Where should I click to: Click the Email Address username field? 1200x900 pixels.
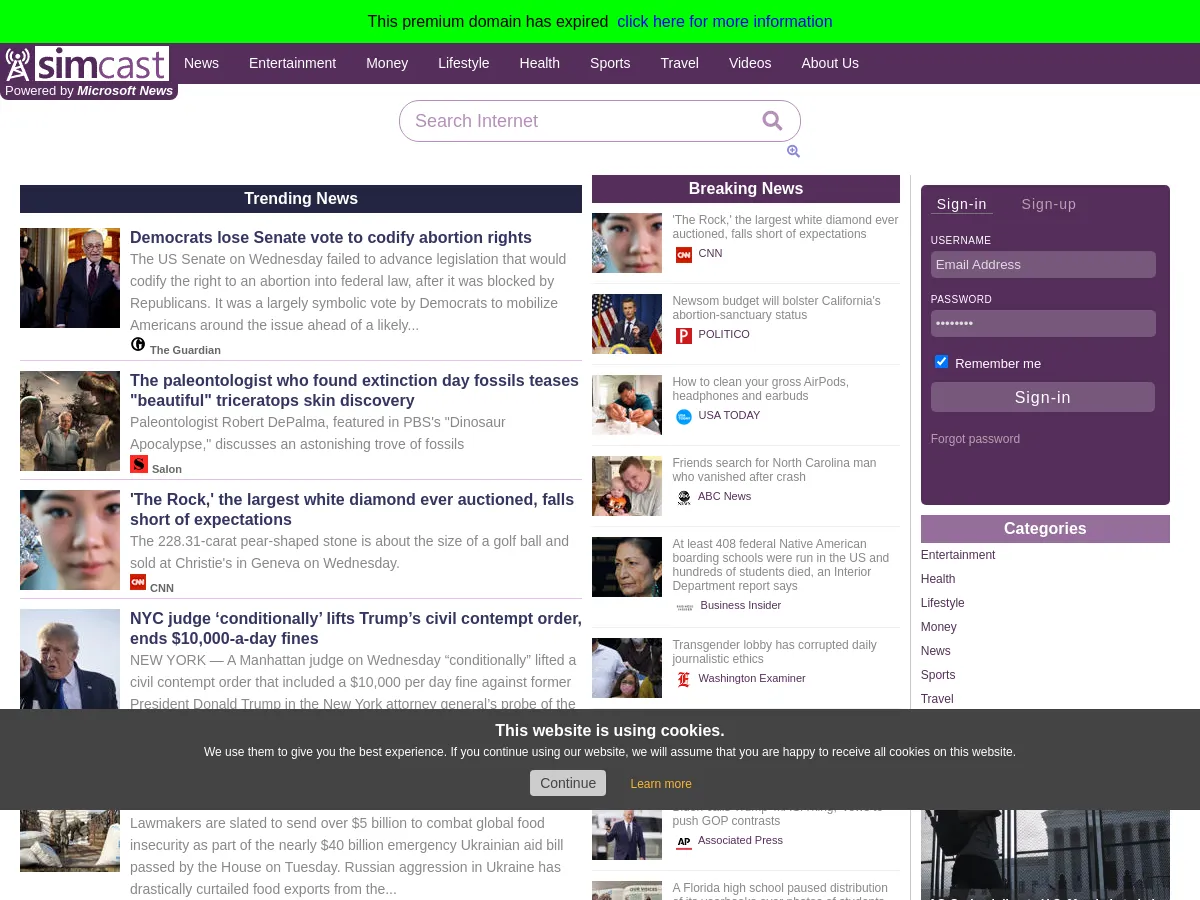(x=1043, y=265)
